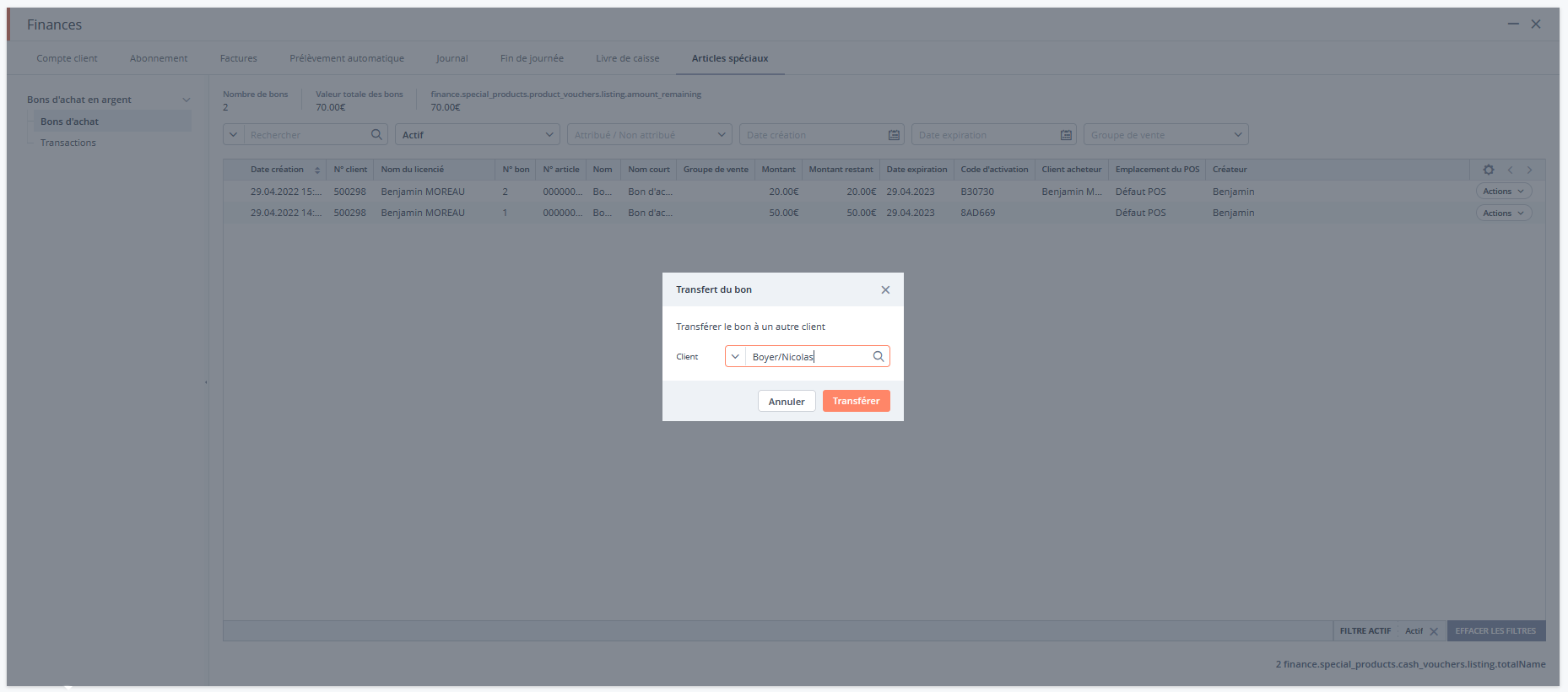Click the 29.04.2022 15:... date cell
The image size is (1568, 692).
point(285,192)
